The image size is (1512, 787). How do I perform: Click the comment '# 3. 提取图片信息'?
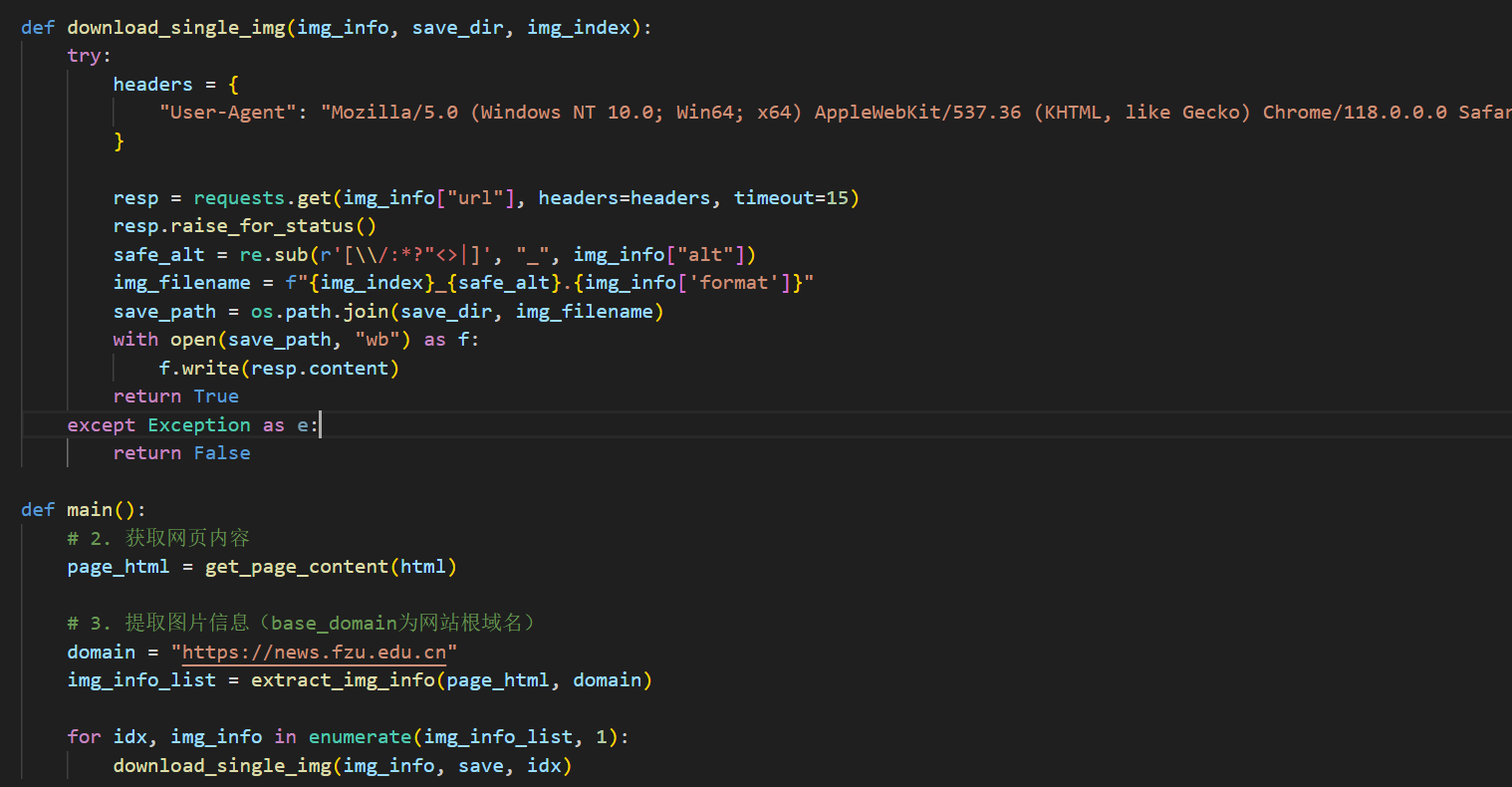[x=158, y=624]
